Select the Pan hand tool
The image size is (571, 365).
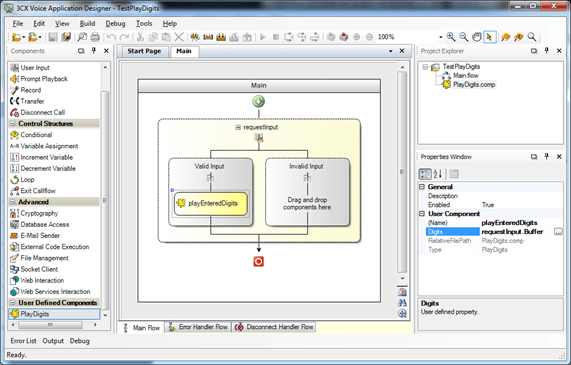[x=476, y=37]
